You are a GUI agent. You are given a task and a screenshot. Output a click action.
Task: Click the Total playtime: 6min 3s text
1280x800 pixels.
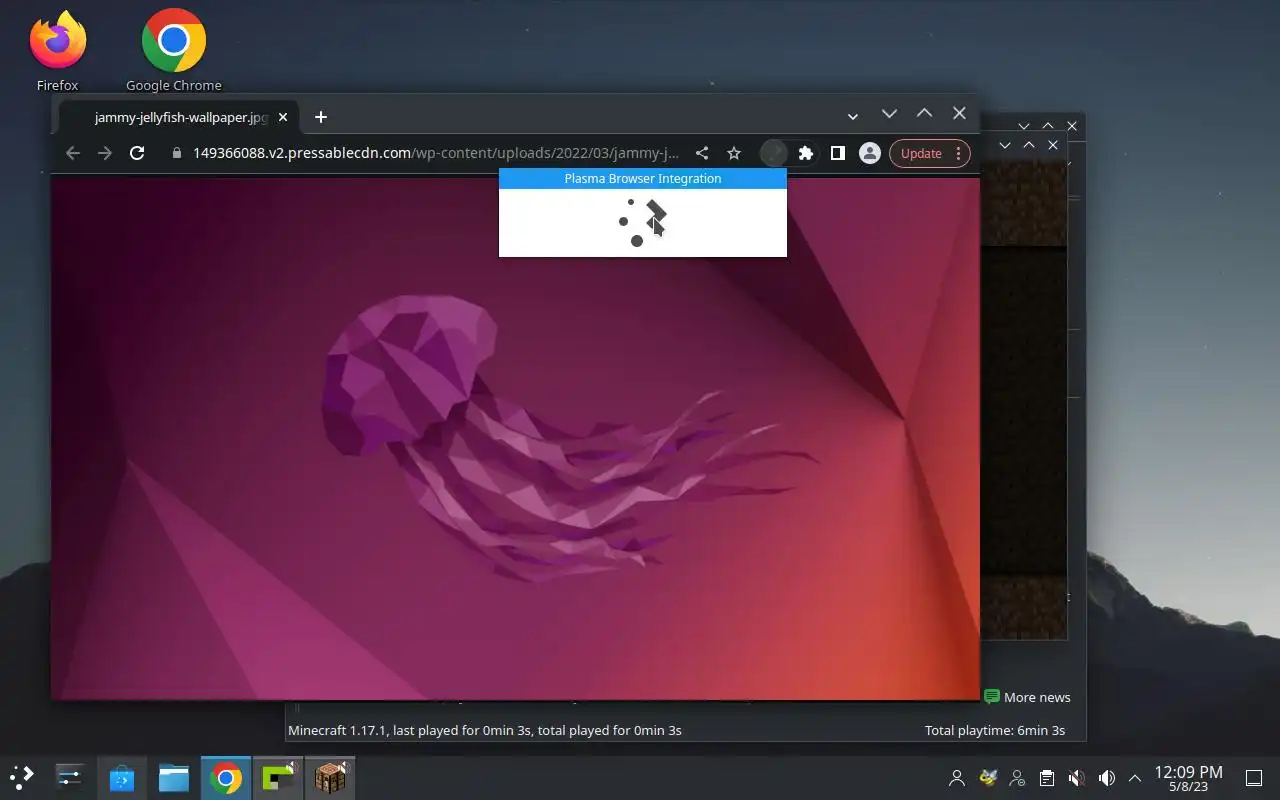pyautogui.click(x=994, y=730)
